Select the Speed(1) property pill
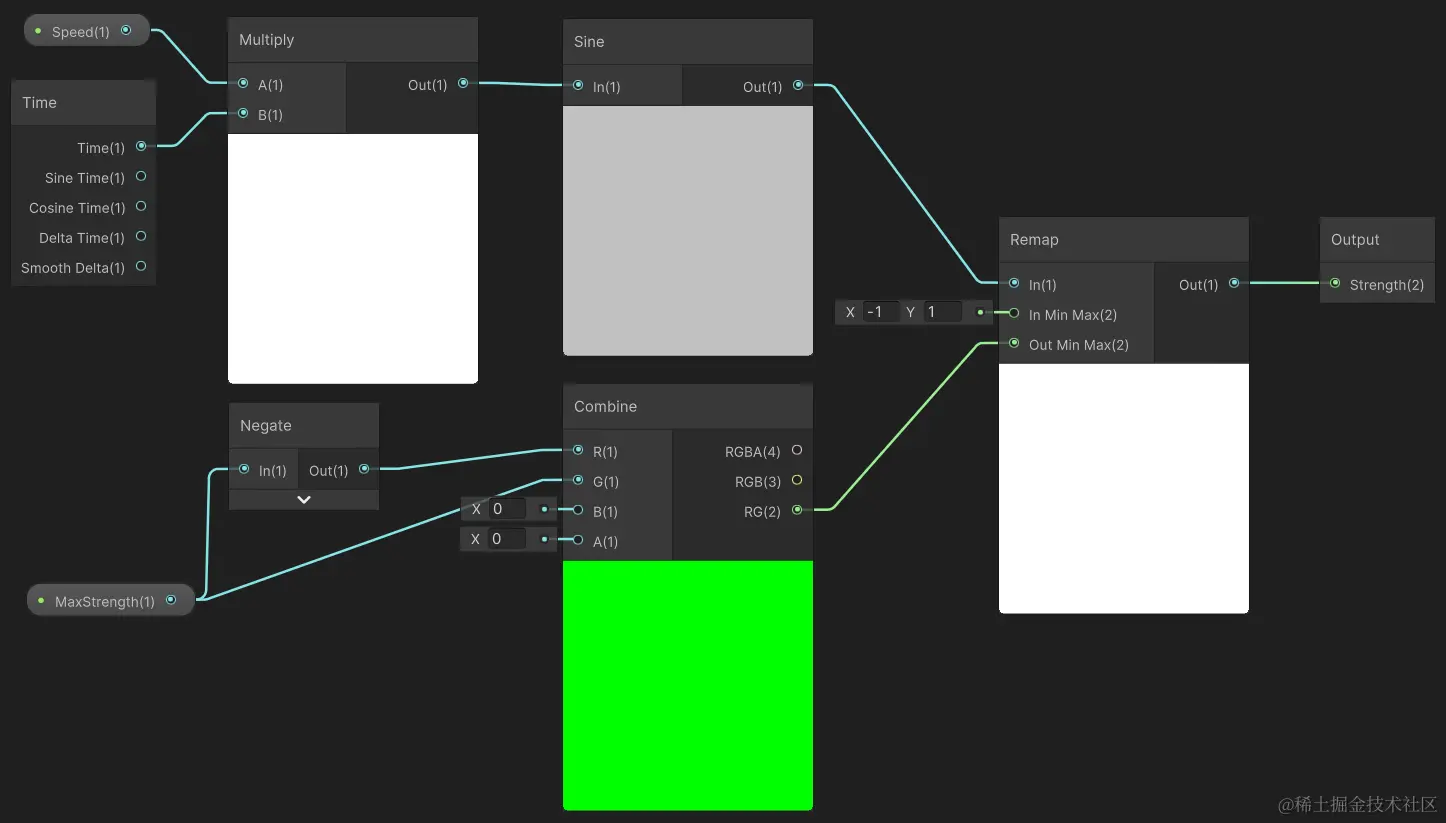 click(x=87, y=31)
